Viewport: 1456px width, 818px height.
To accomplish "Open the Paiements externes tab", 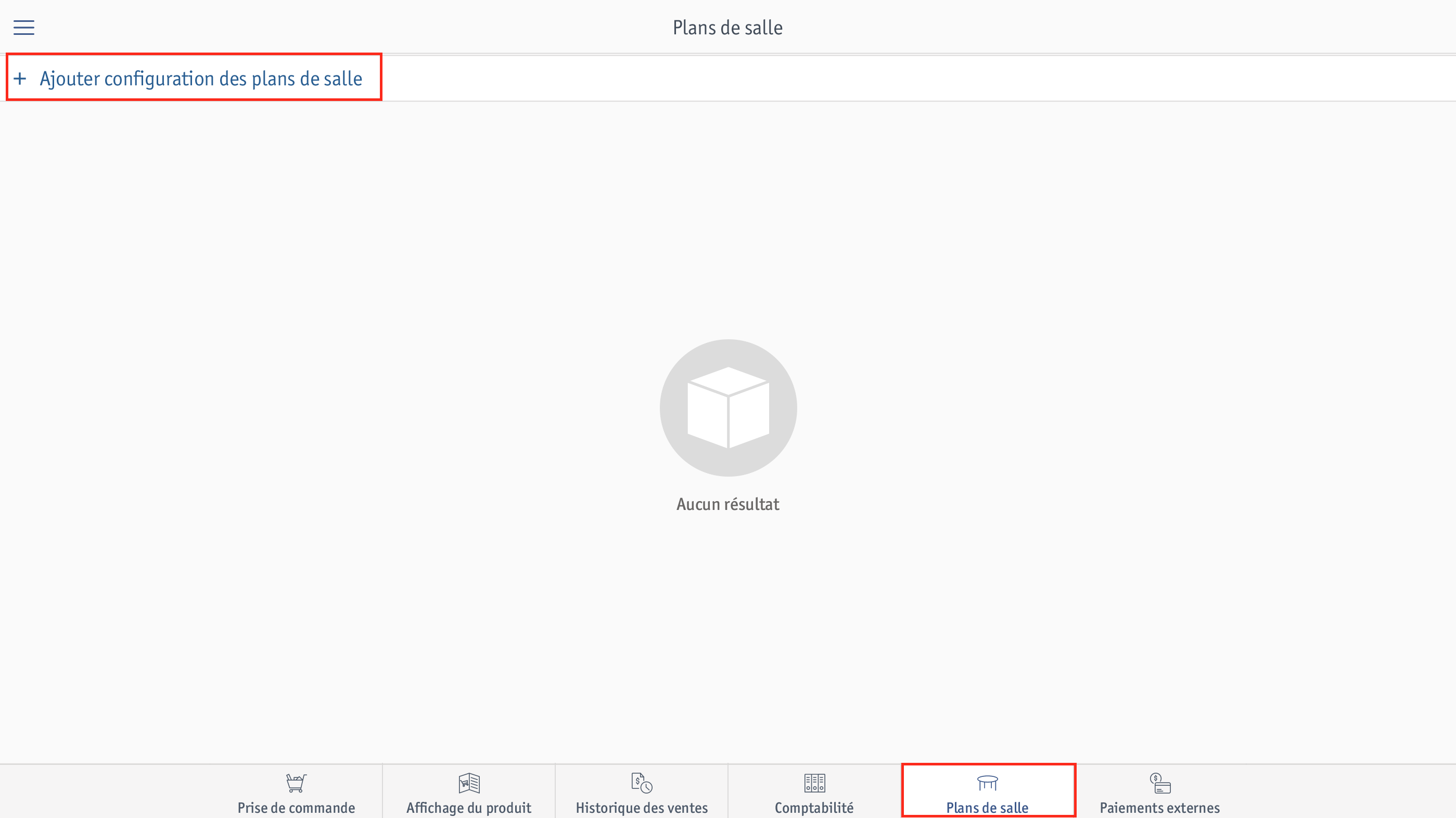I will (1160, 793).
